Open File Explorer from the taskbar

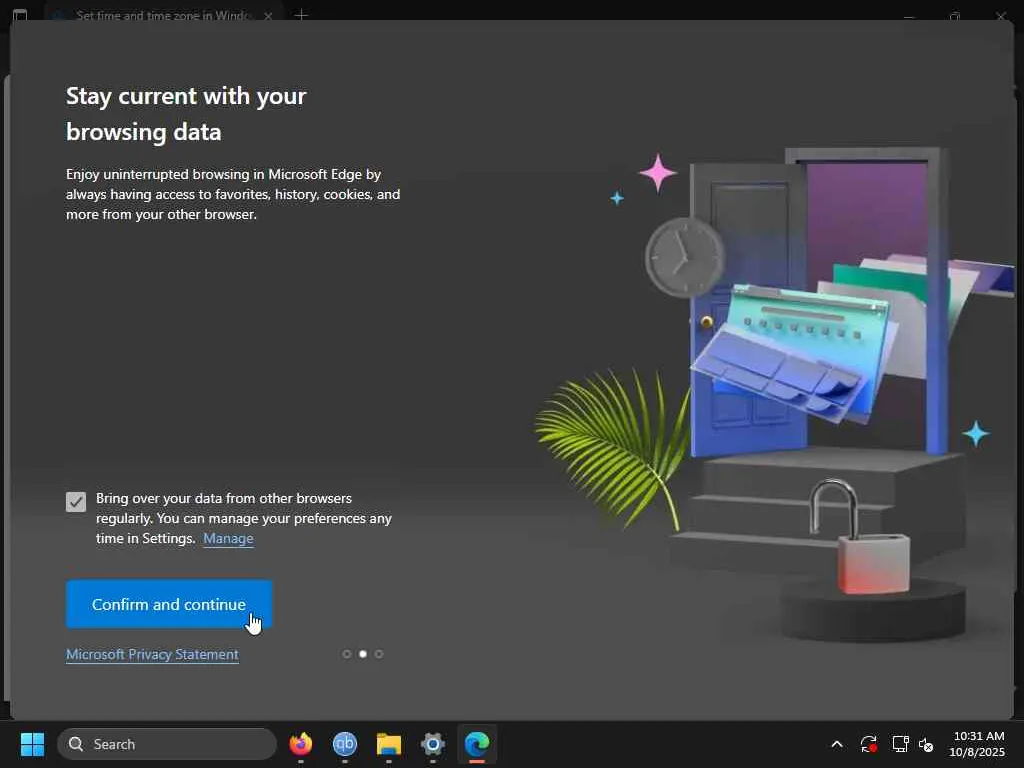click(389, 744)
